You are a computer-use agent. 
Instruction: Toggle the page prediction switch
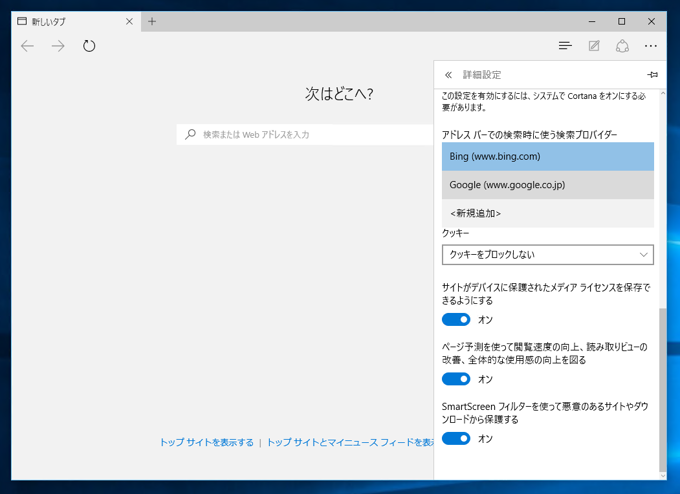click(x=456, y=379)
